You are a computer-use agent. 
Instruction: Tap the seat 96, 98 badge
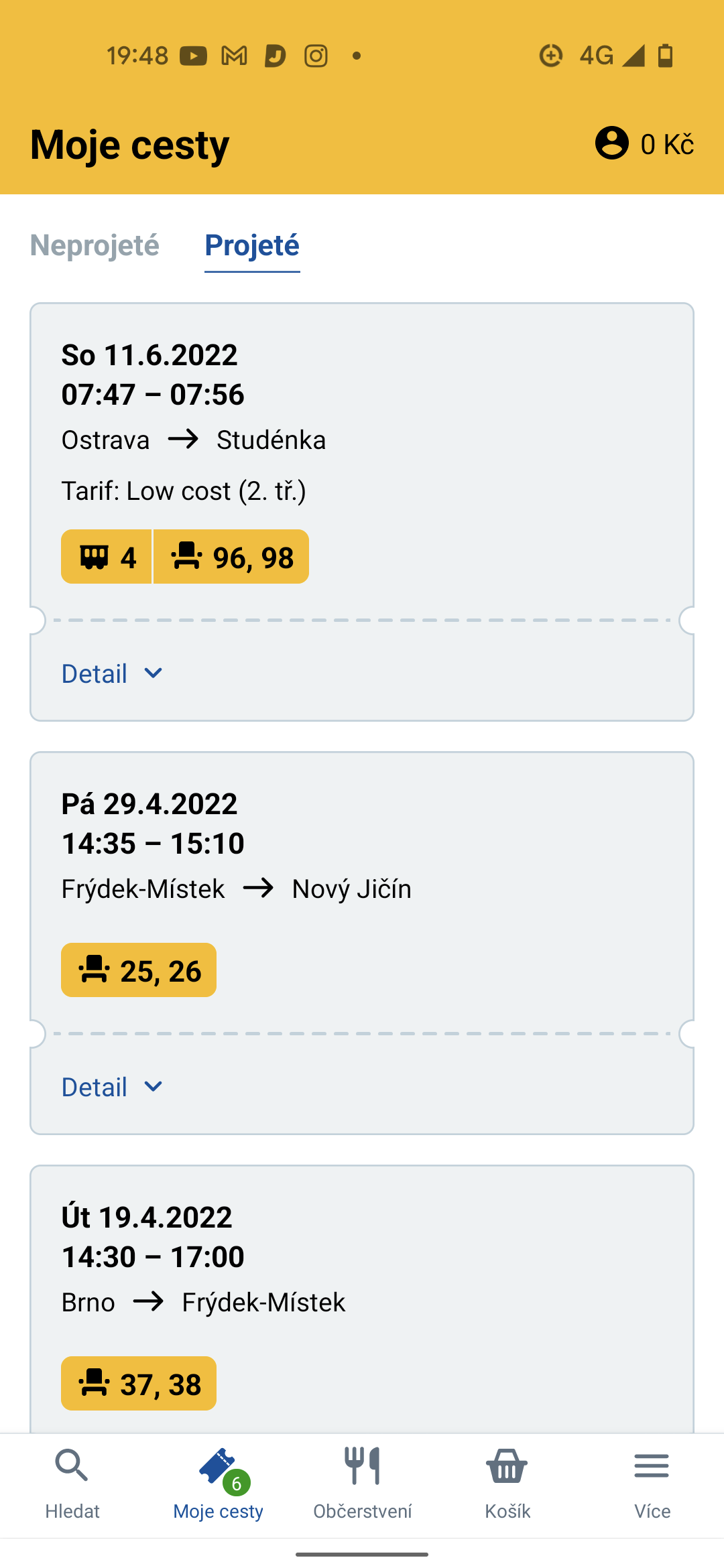[231, 557]
